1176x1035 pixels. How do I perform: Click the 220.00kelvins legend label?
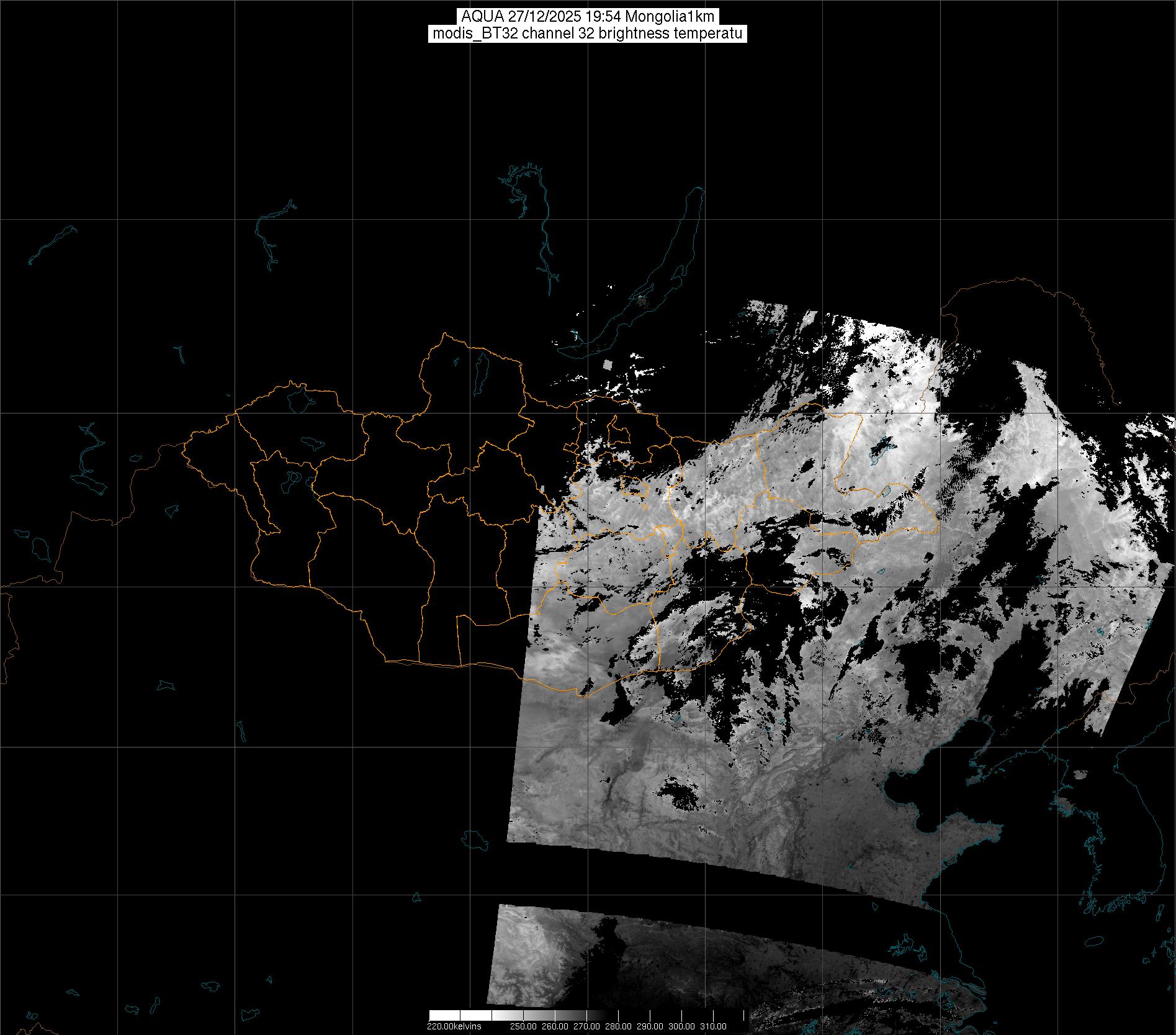pyautogui.click(x=454, y=1026)
